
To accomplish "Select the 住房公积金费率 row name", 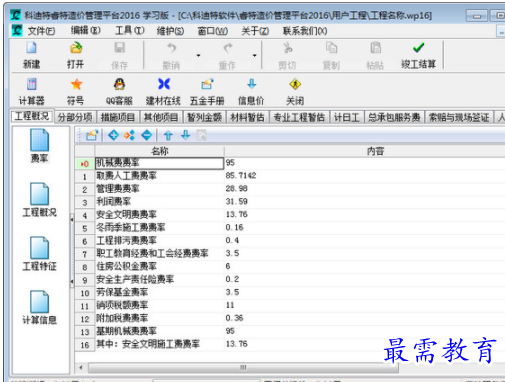I will pos(126,266).
